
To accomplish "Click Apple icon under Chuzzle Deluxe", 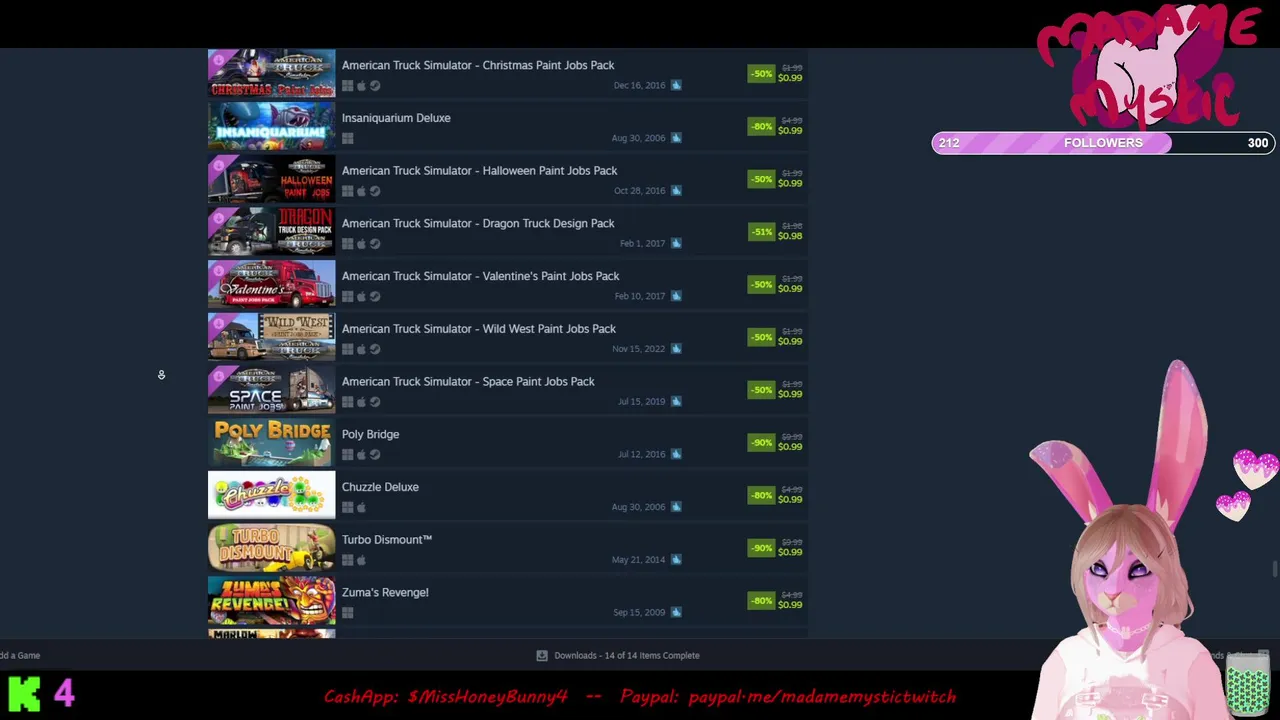I will pos(361,508).
